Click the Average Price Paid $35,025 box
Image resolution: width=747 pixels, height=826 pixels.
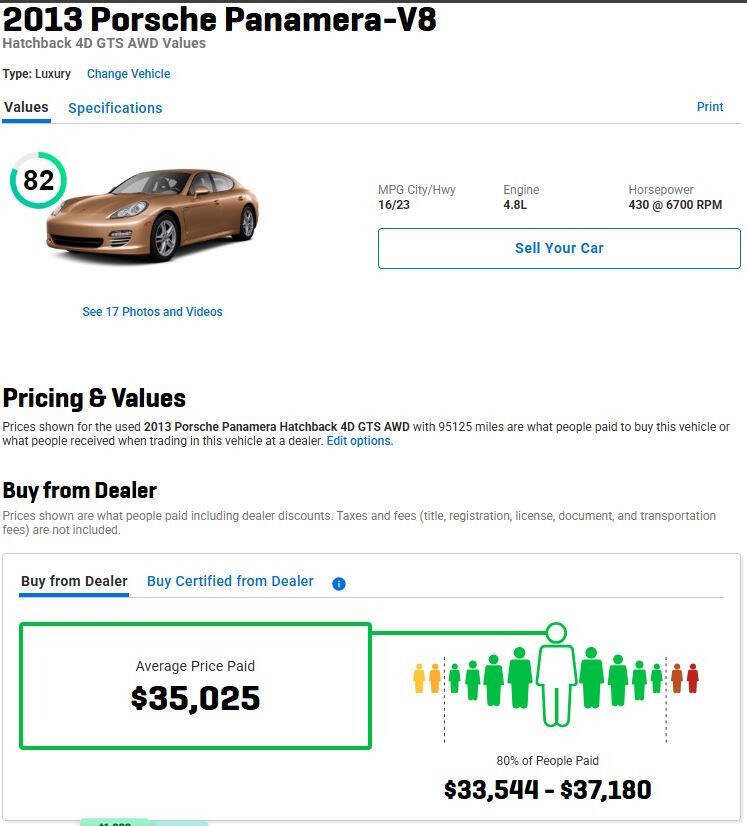coord(195,686)
